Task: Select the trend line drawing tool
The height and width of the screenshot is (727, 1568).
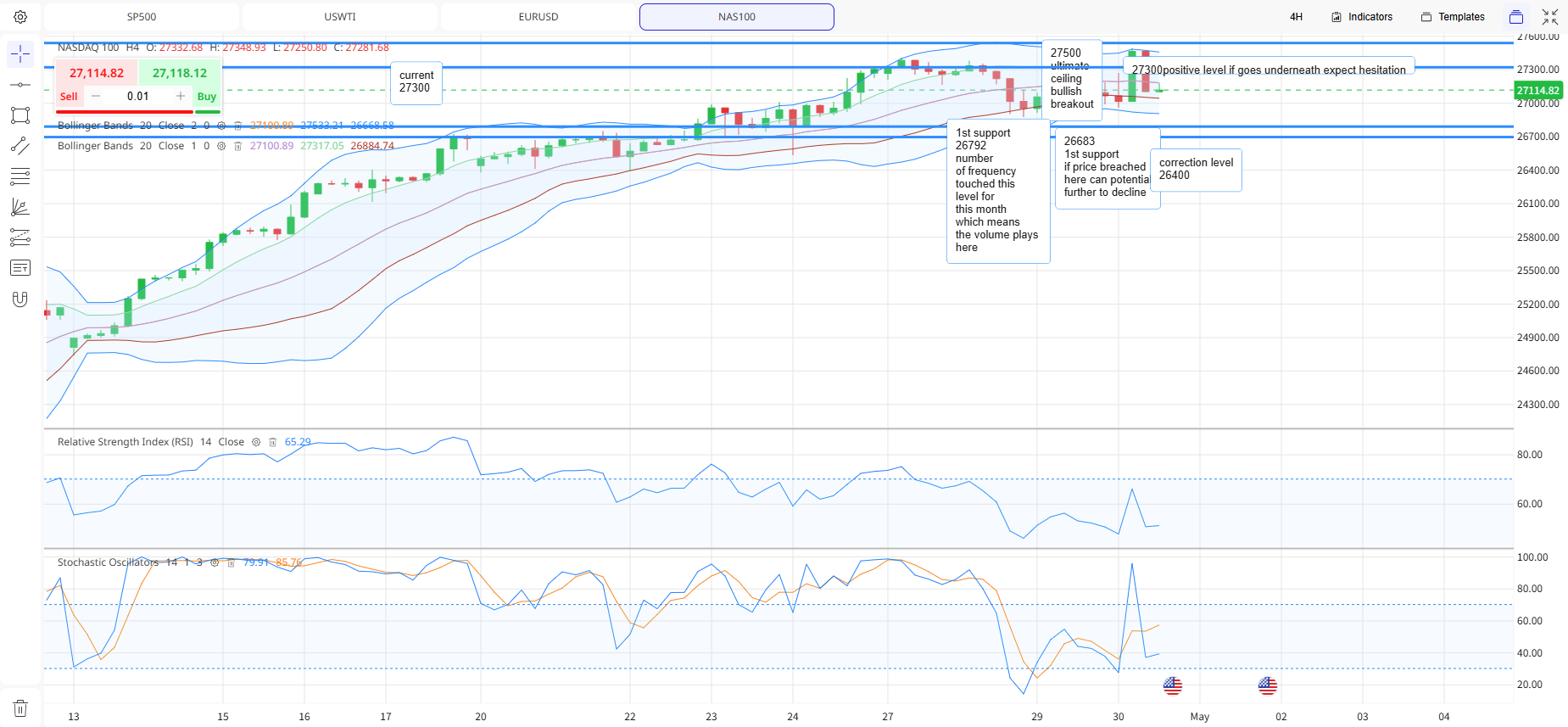Action: tap(20, 146)
